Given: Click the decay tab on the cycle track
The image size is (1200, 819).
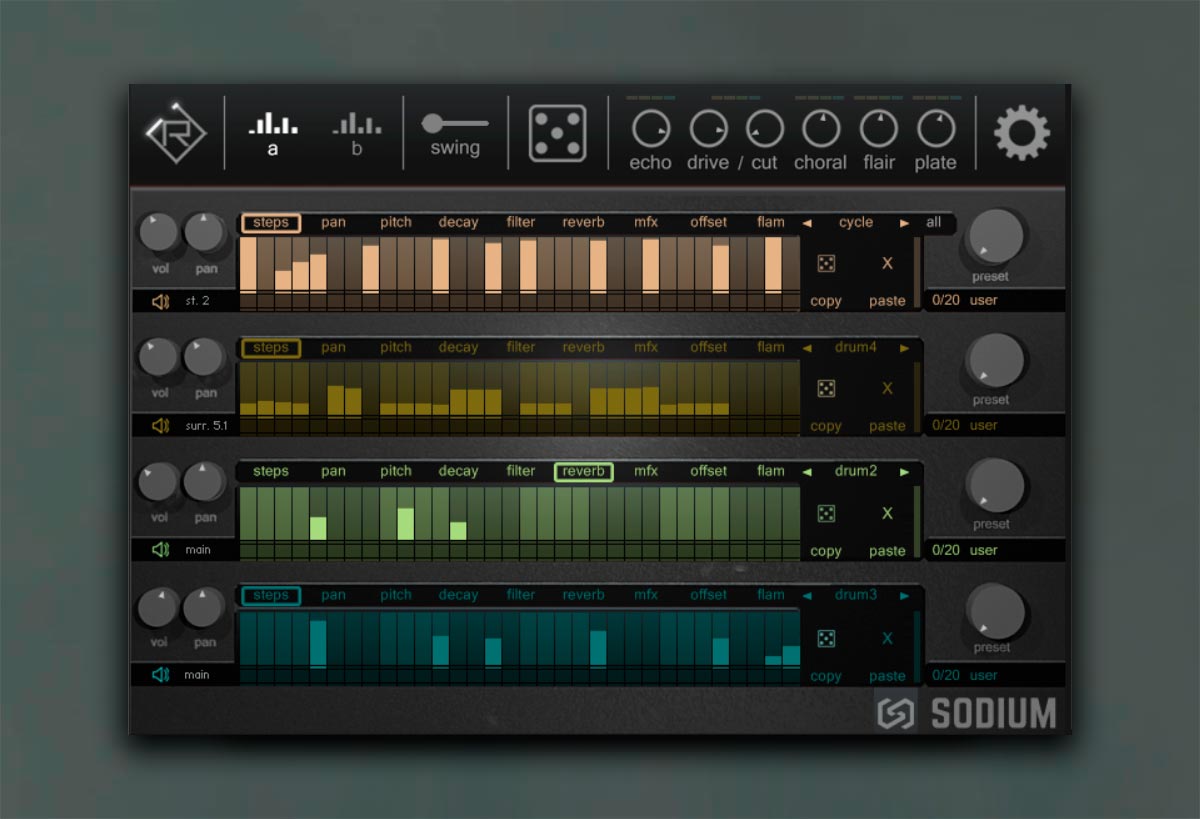Looking at the screenshot, I should click(x=458, y=222).
